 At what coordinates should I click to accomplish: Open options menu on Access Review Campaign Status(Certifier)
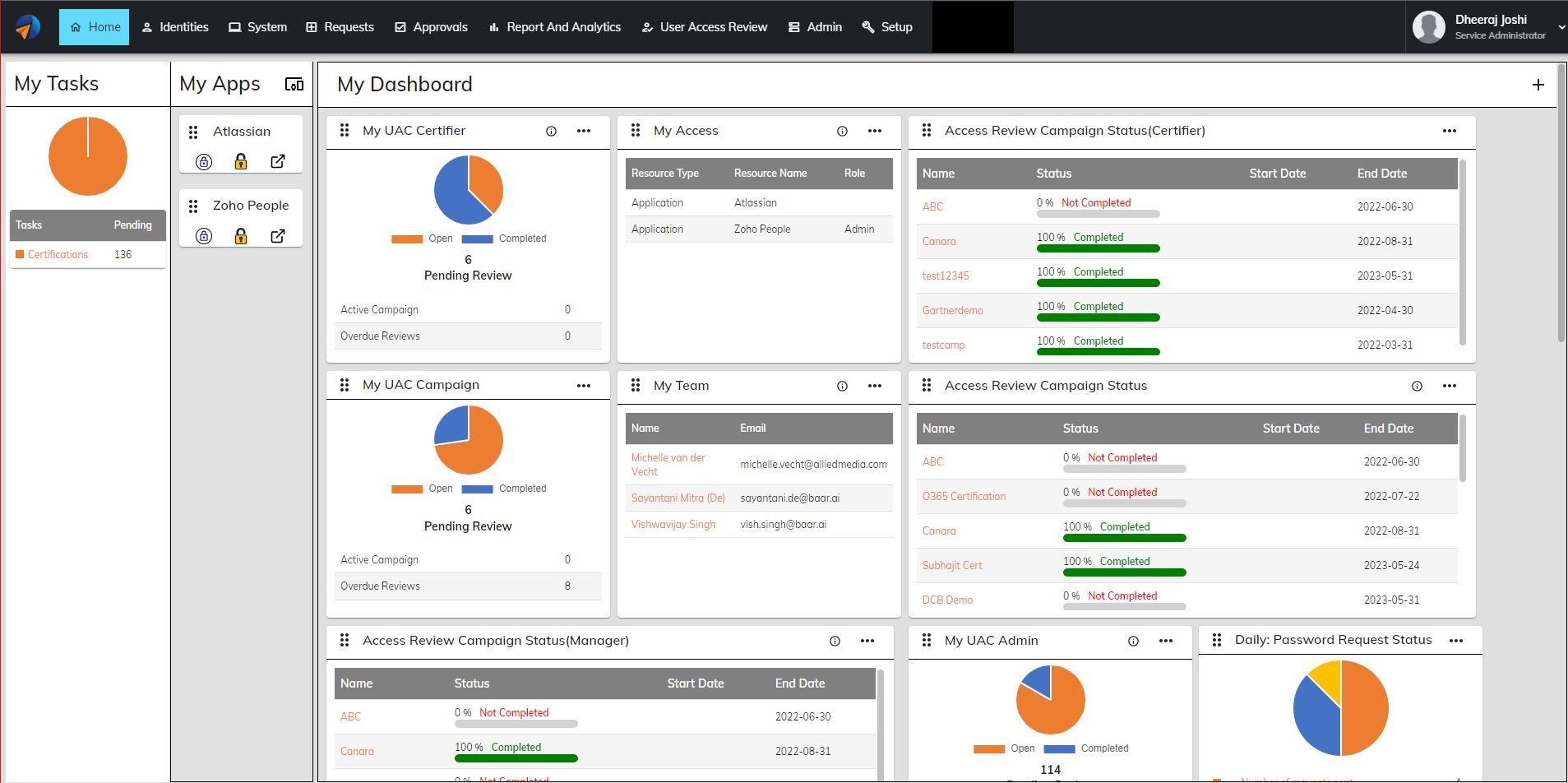tap(1448, 131)
